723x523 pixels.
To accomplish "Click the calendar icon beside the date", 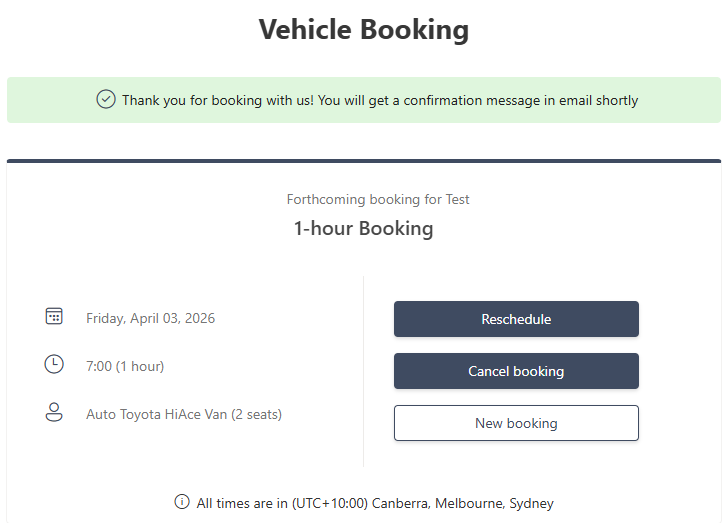I will coord(54,317).
